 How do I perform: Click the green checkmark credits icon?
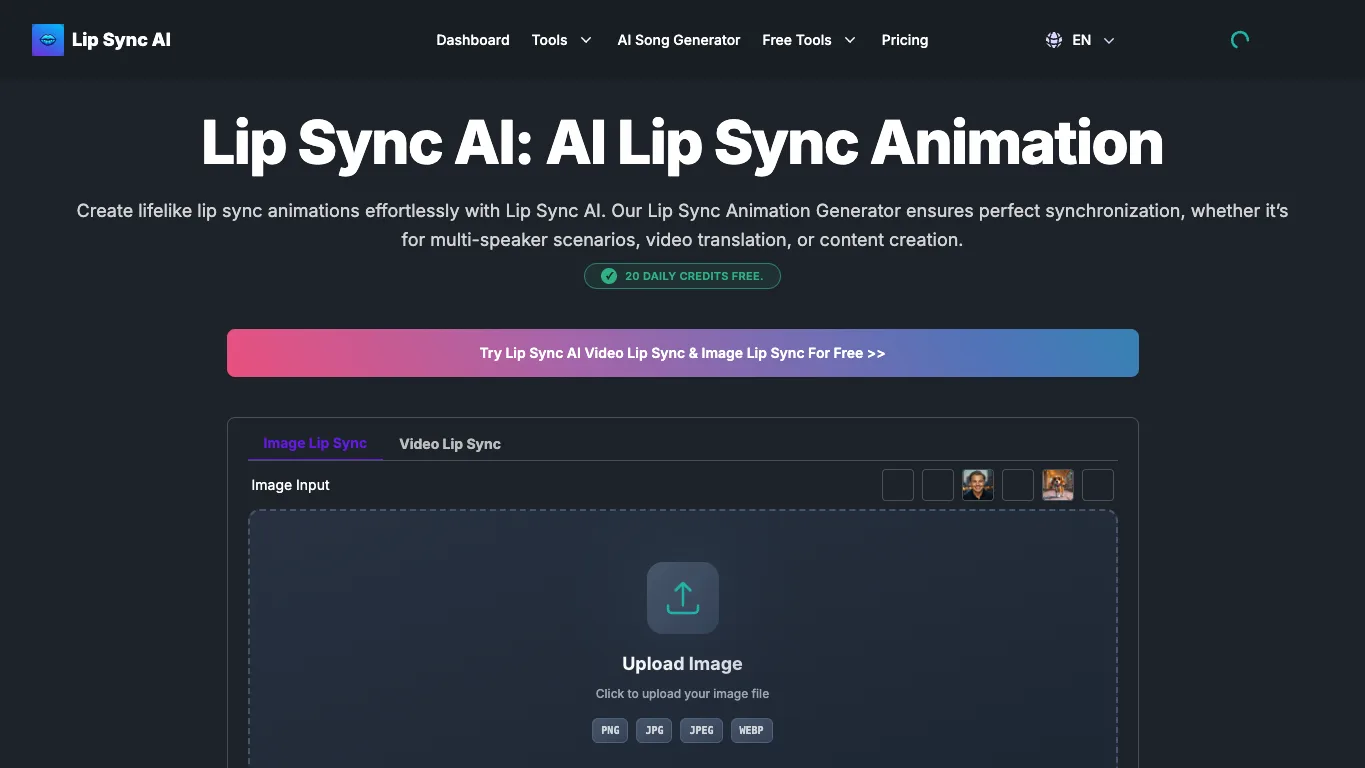click(x=609, y=276)
